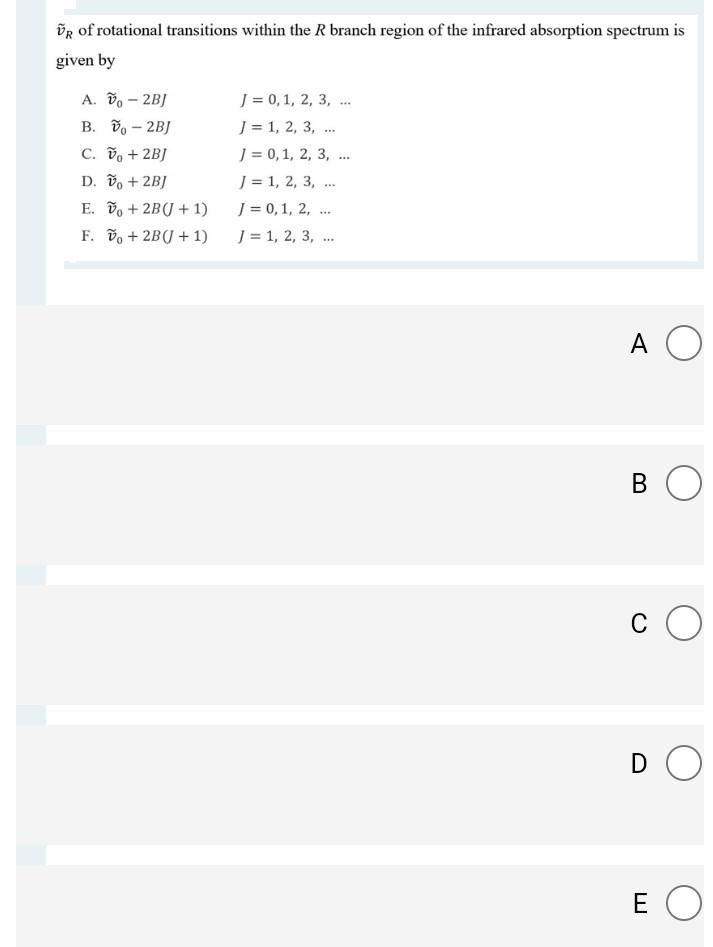This screenshot has height=947, width=713.
Task: Select radio button for answer B
Action: coord(683,484)
